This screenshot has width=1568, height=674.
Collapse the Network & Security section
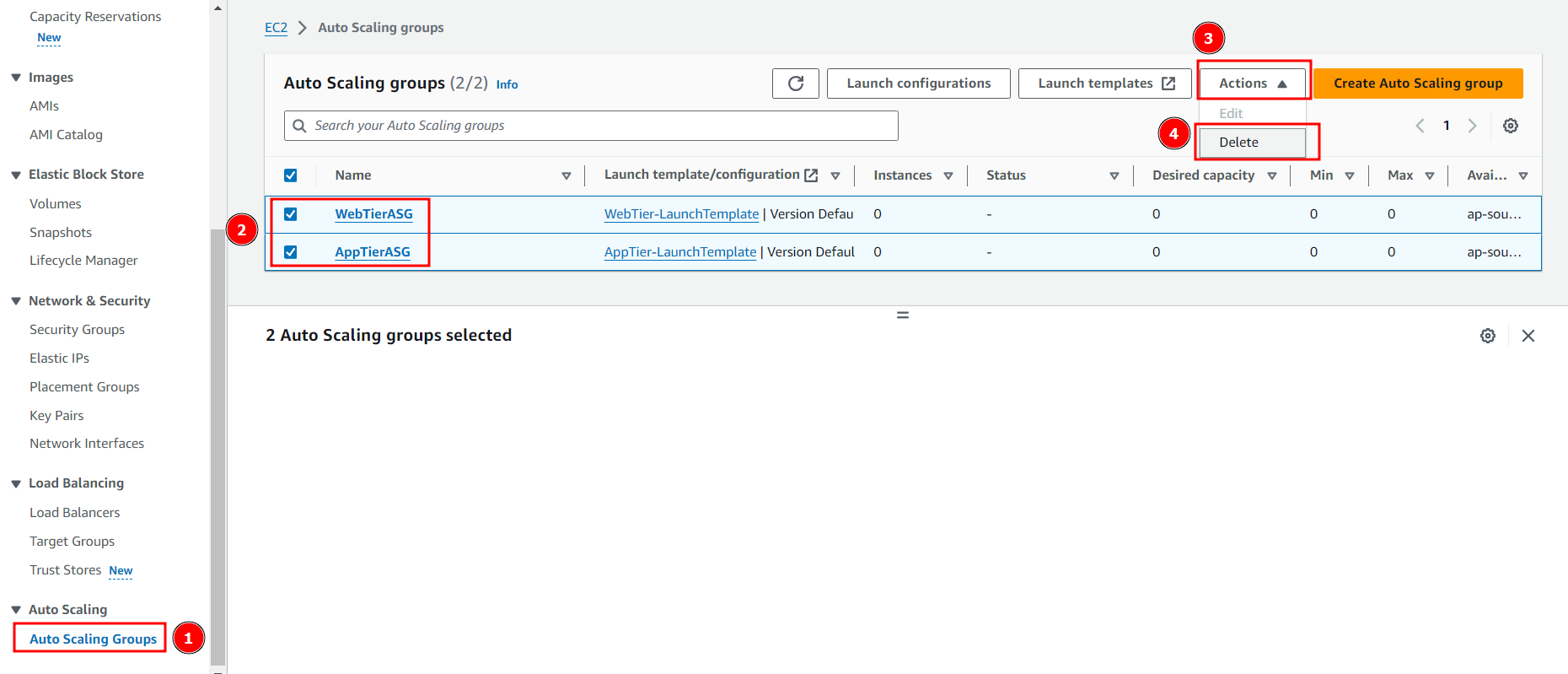[x=16, y=301]
